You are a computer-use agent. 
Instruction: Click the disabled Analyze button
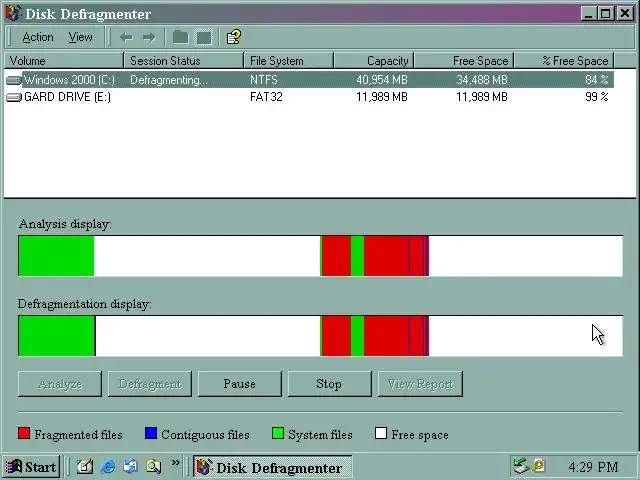click(x=60, y=384)
